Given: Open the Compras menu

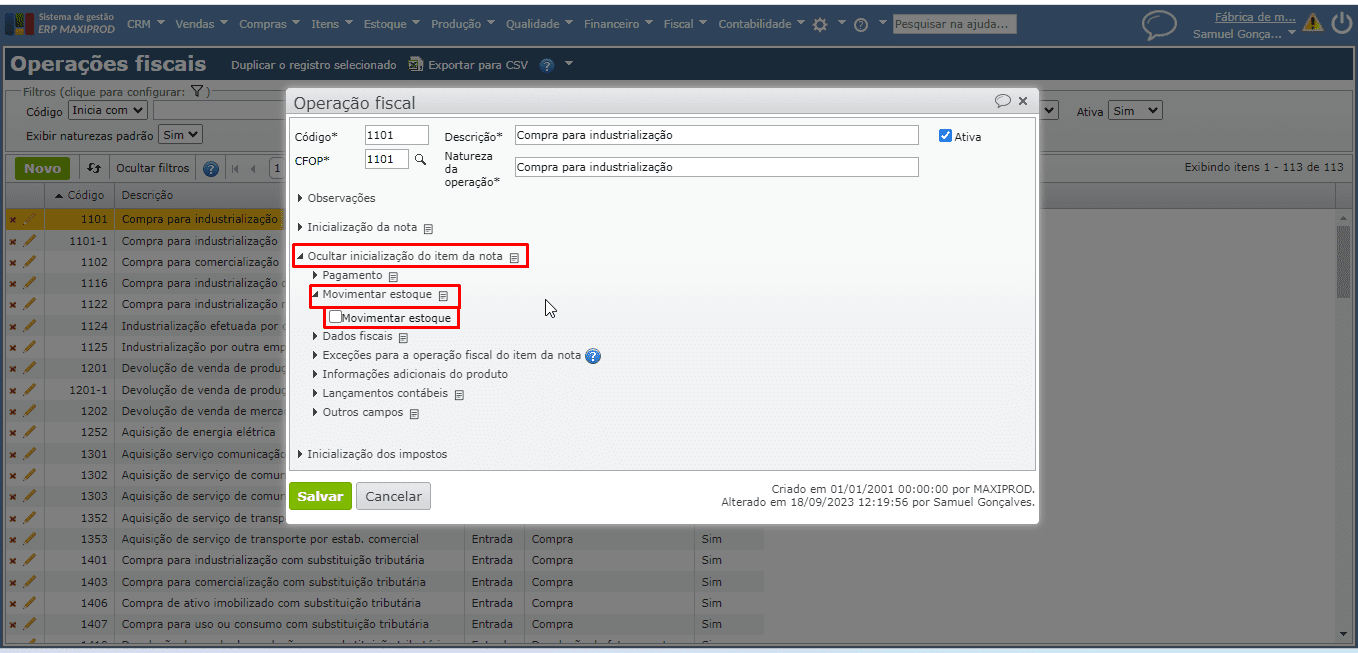Looking at the screenshot, I should click(x=269, y=24).
